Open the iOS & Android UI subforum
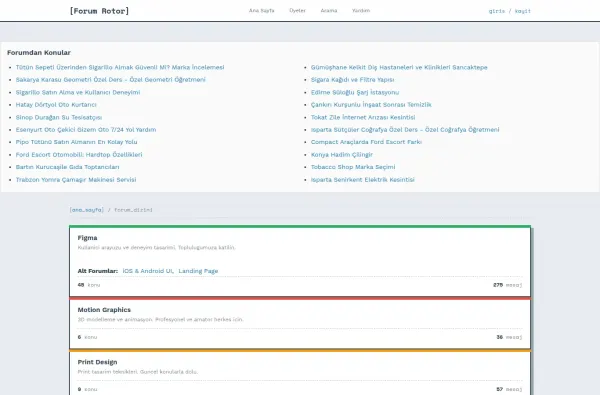600x395 pixels. coord(148,271)
